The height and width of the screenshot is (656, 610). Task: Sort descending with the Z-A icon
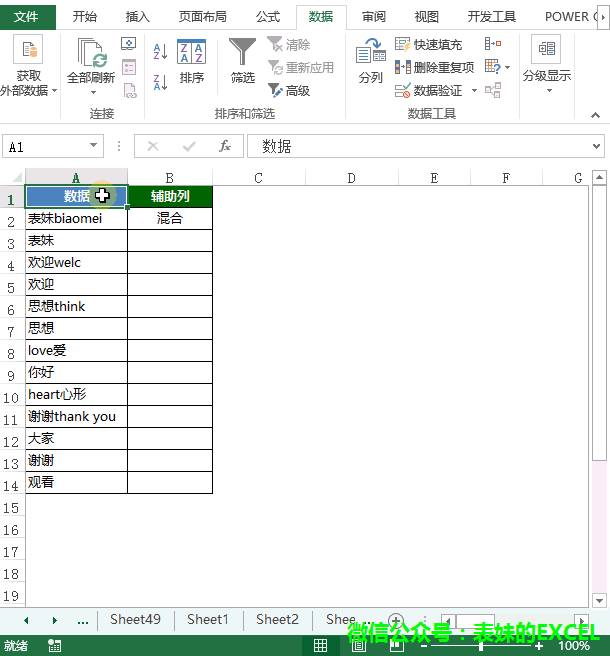161,82
